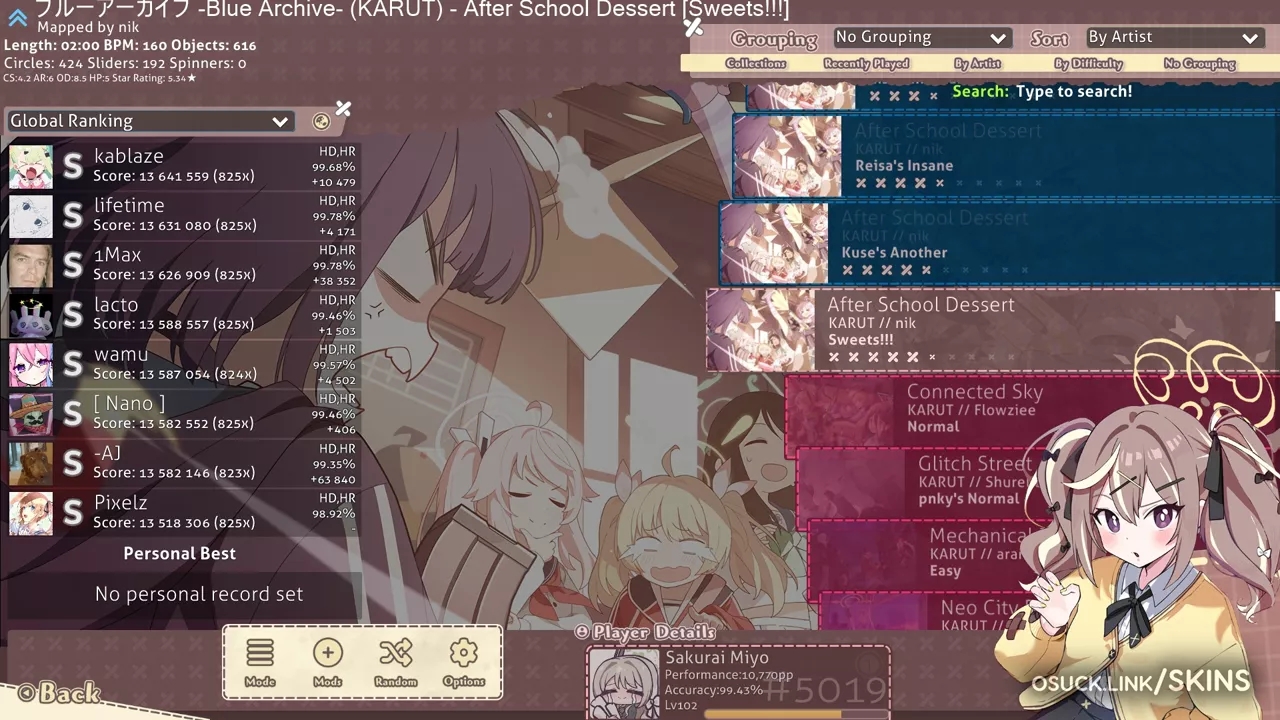The width and height of the screenshot is (1280, 720).
Task: Open the Sort By Artist dropdown
Action: click(1174, 38)
